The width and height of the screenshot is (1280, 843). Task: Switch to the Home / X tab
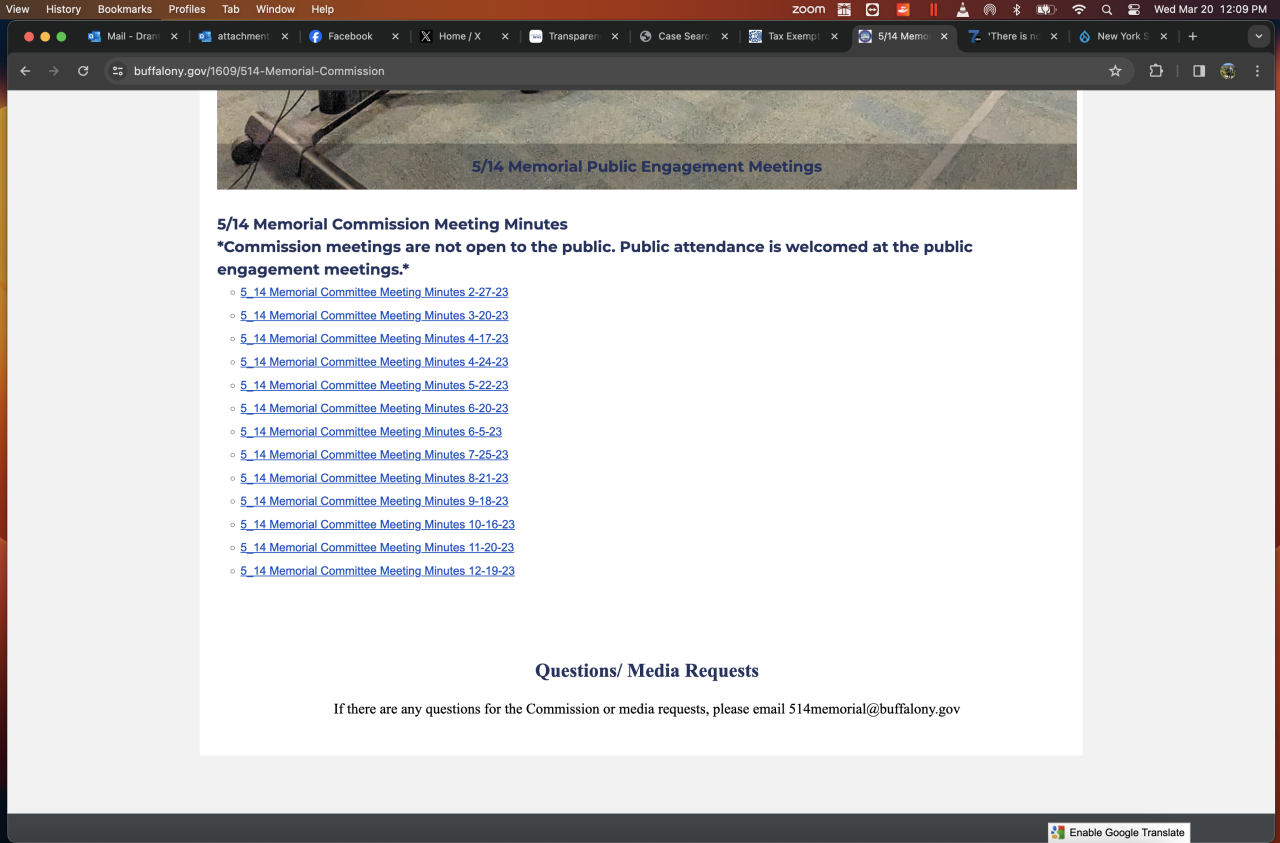click(459, 36)
